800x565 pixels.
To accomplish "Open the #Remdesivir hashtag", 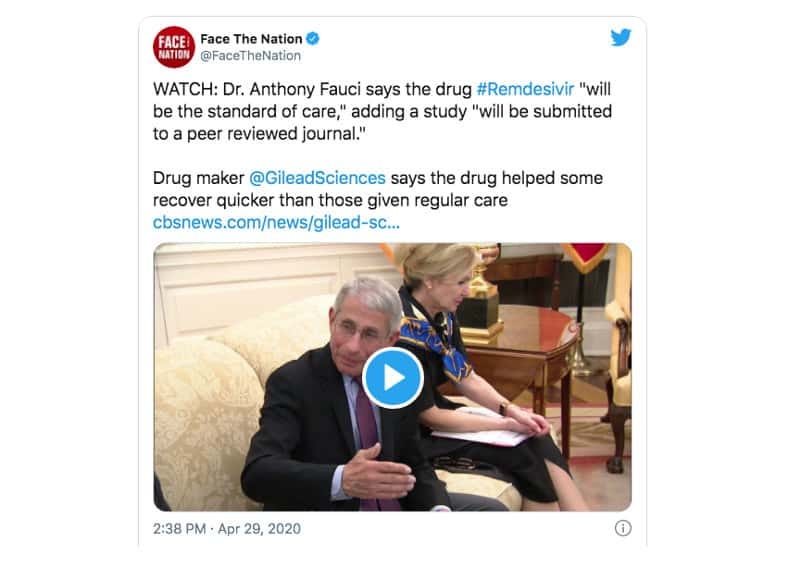I will coord(526,89).
